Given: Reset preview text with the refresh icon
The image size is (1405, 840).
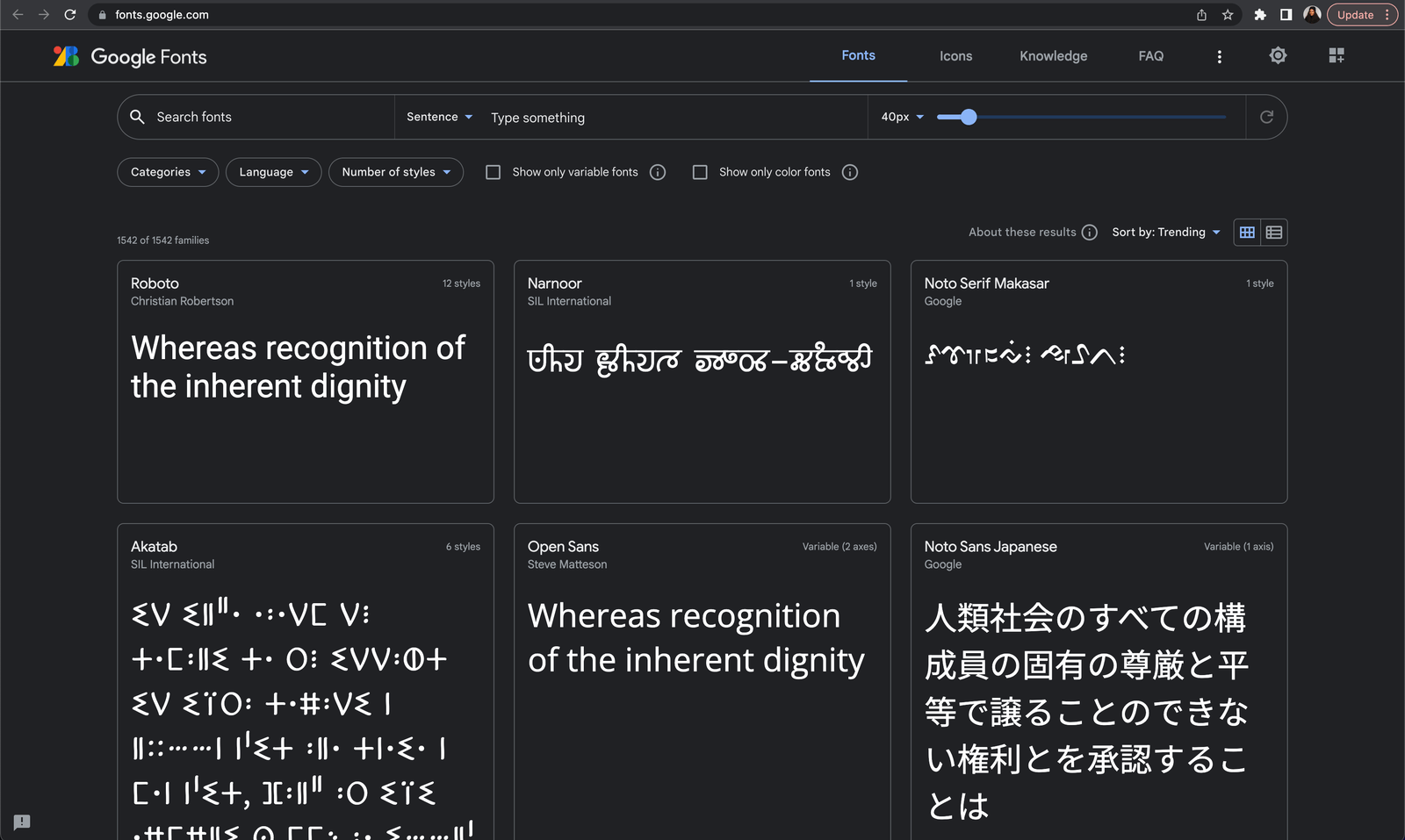Looking at the screenshot, I should 1266,117.
